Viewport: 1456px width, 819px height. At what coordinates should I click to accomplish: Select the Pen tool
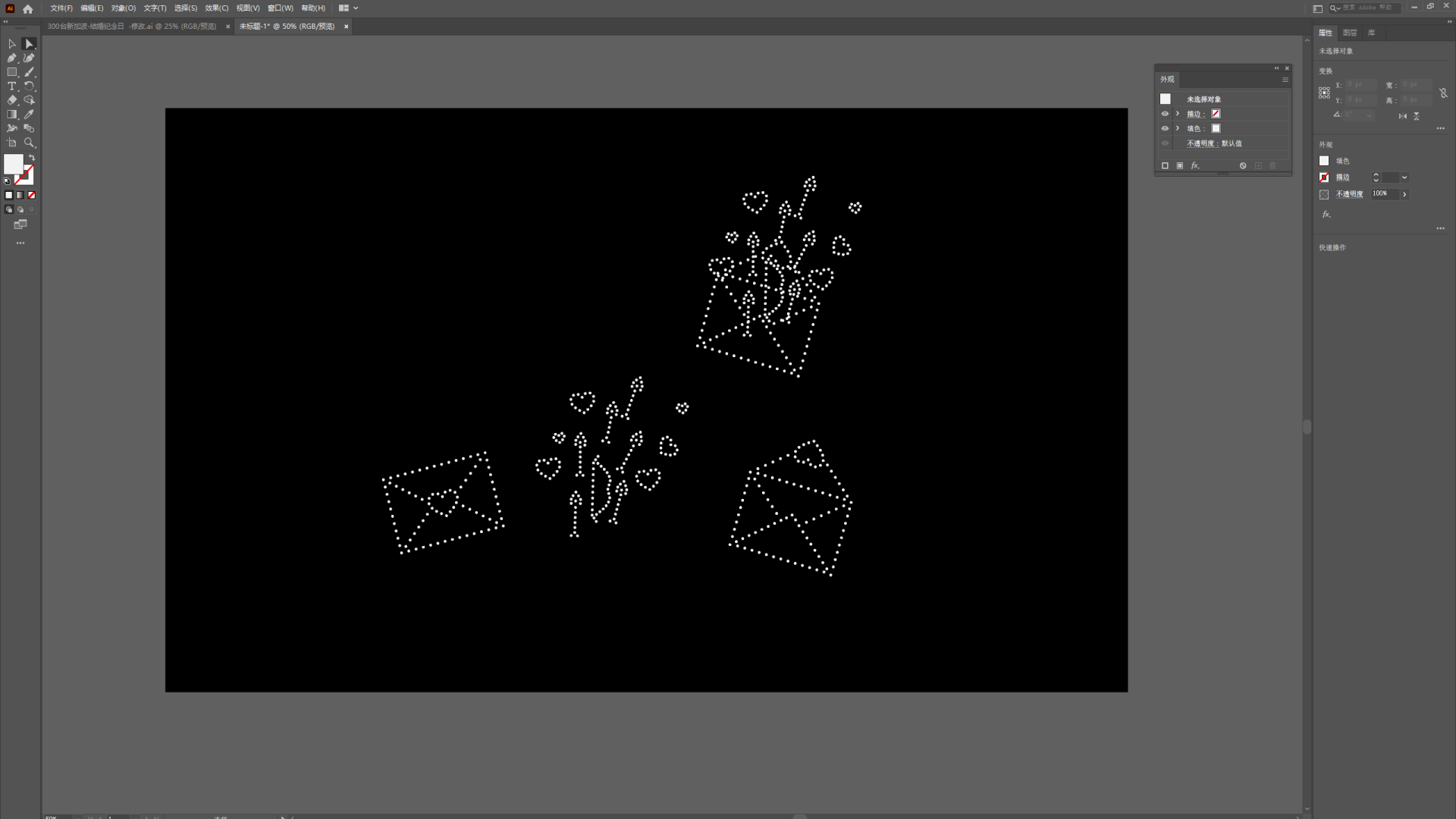click(x=11, y=58)
